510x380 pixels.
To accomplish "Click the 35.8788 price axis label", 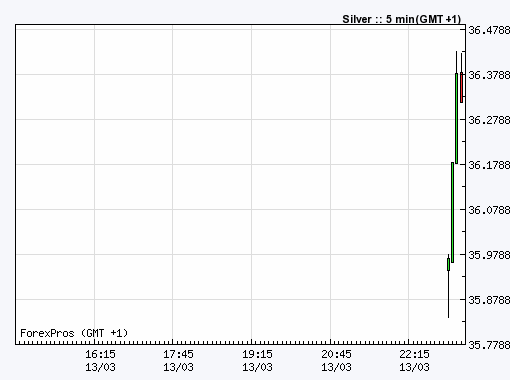I will coord(489,300).
